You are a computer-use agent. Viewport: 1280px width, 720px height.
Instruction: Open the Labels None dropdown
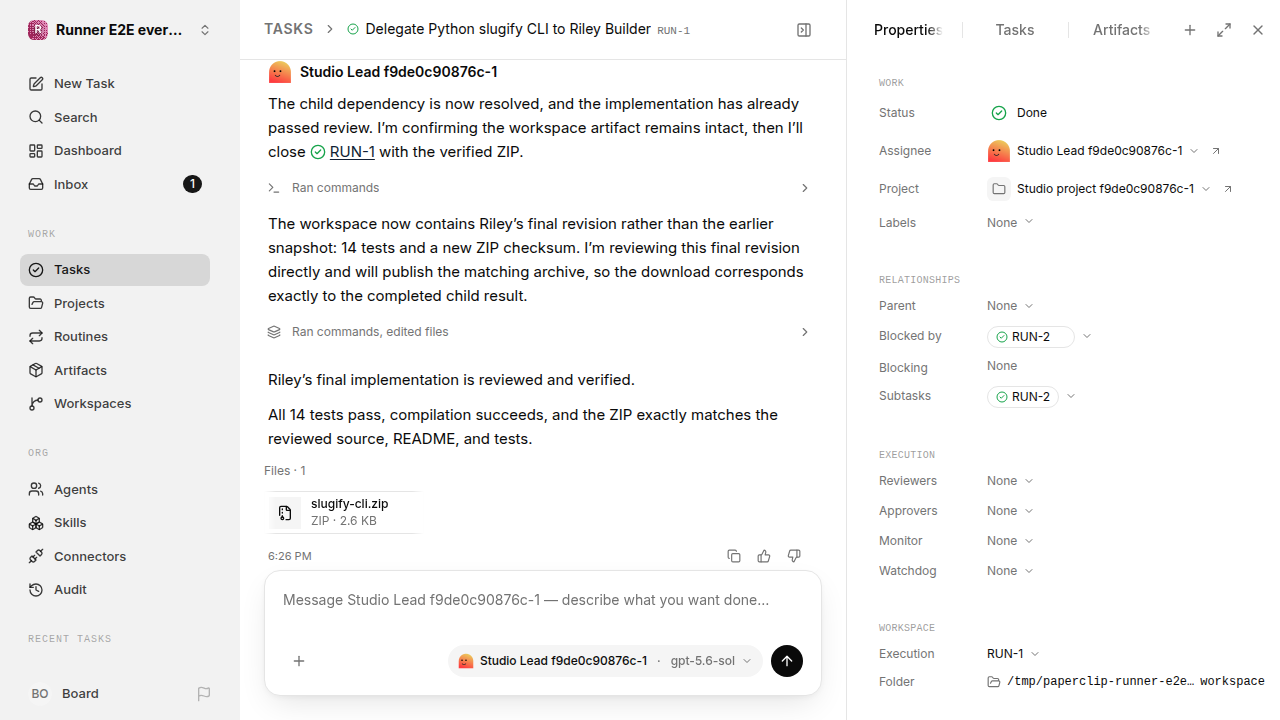[x=1010, y=223]
